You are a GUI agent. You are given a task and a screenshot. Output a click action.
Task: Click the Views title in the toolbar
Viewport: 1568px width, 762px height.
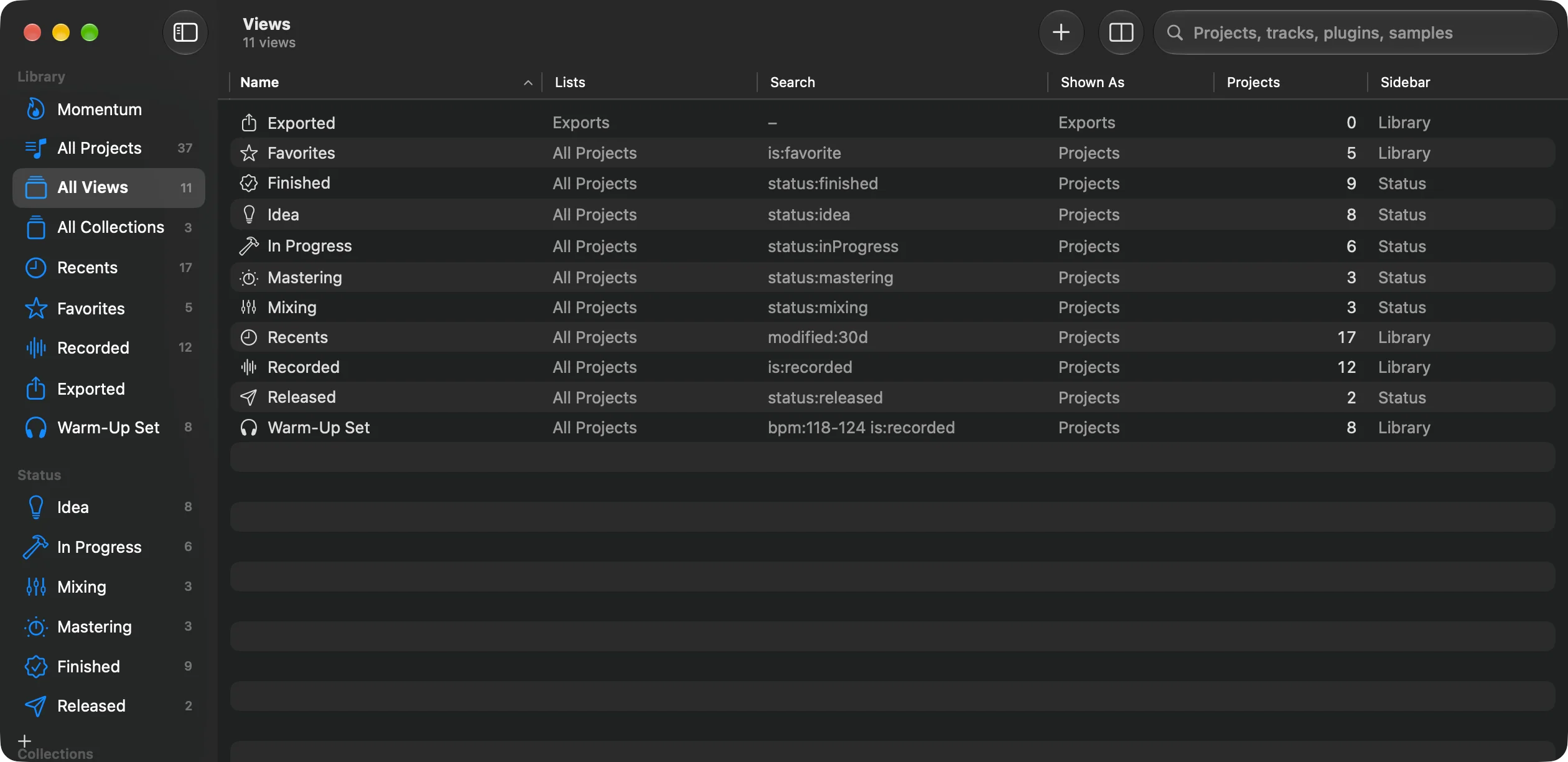point(266,24)
